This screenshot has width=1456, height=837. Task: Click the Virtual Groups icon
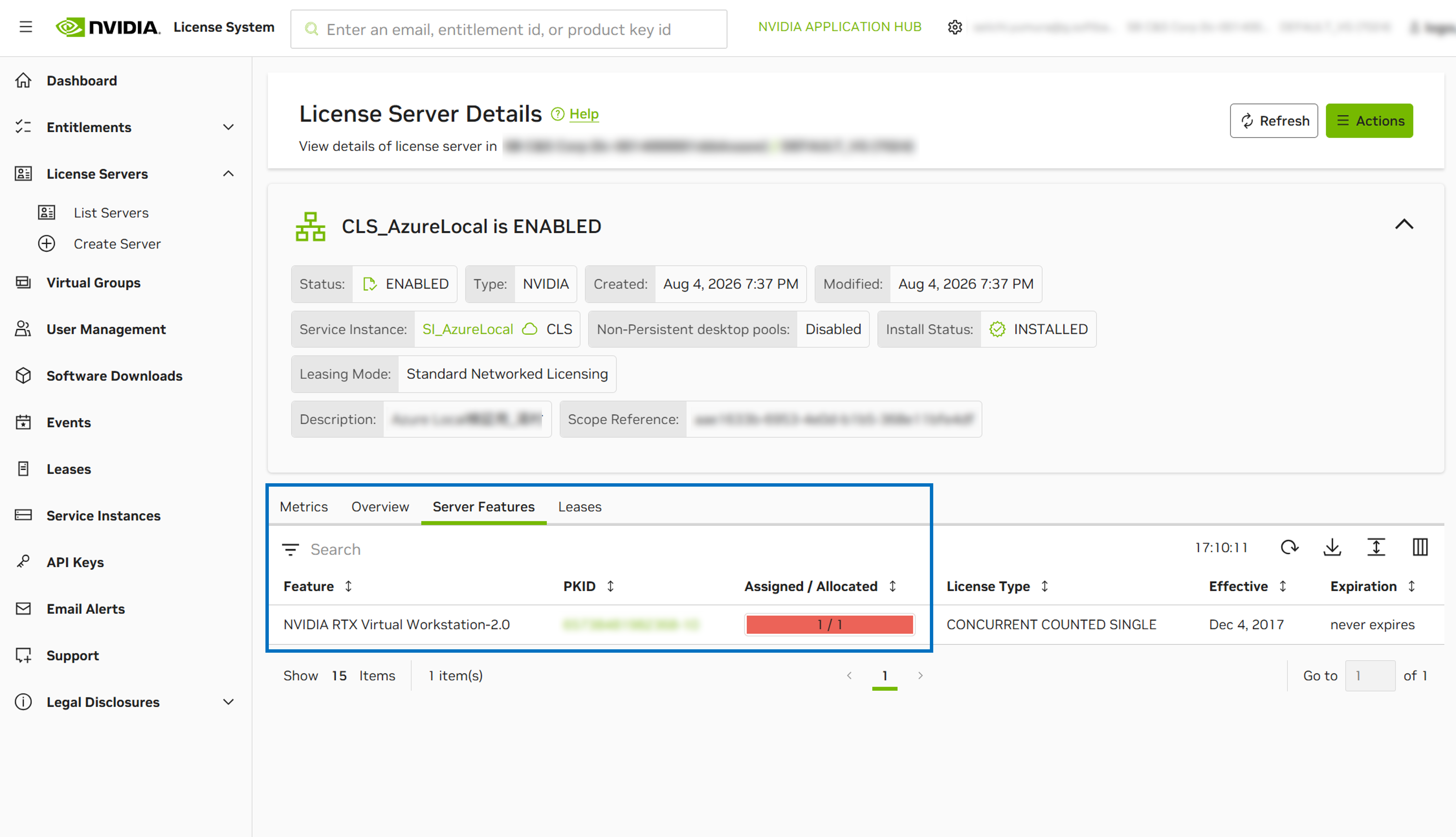pyautogui.click(x=24, y=282)
